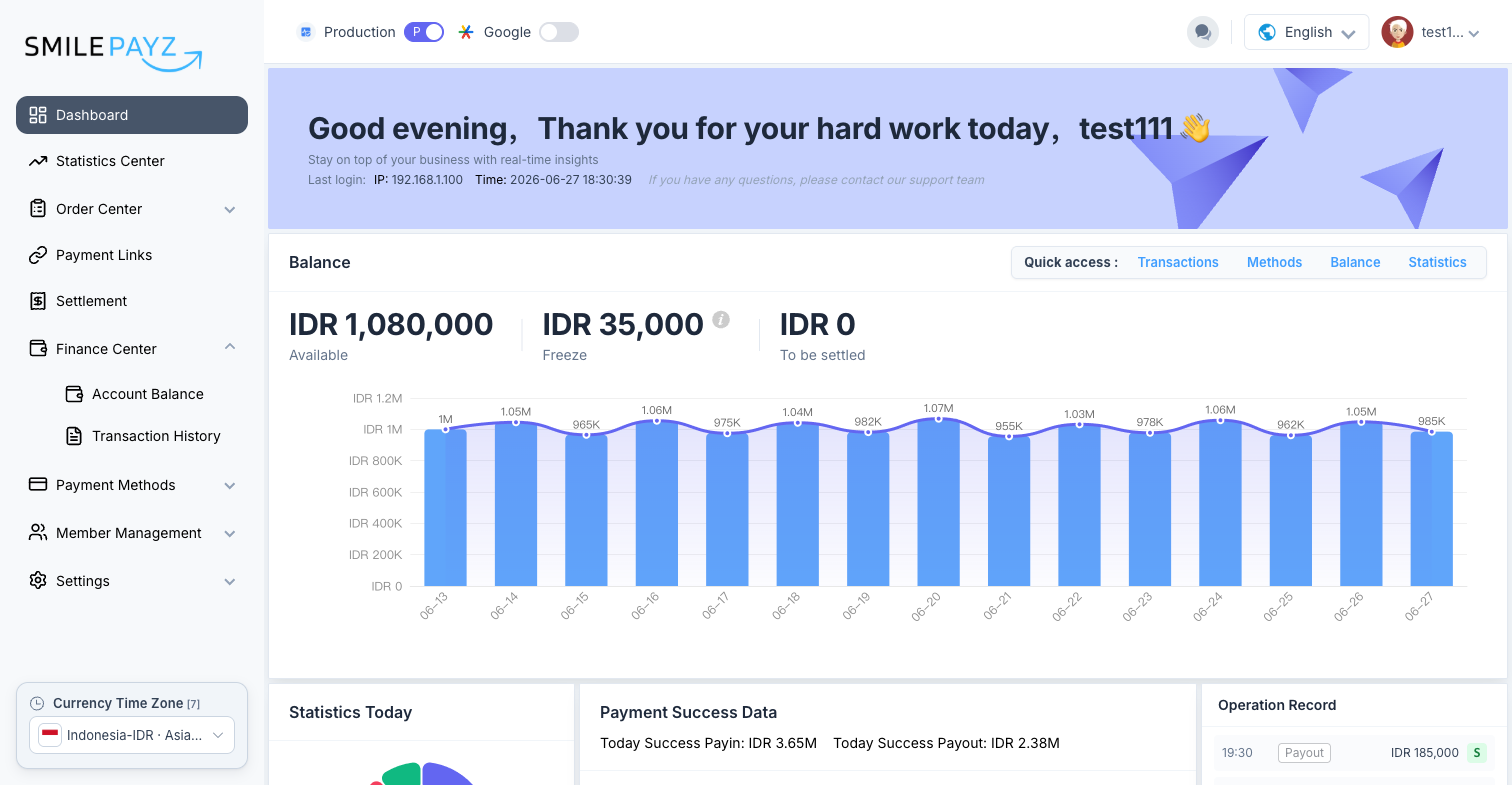Collapse the Finance Center menu

tap(230, 347)
